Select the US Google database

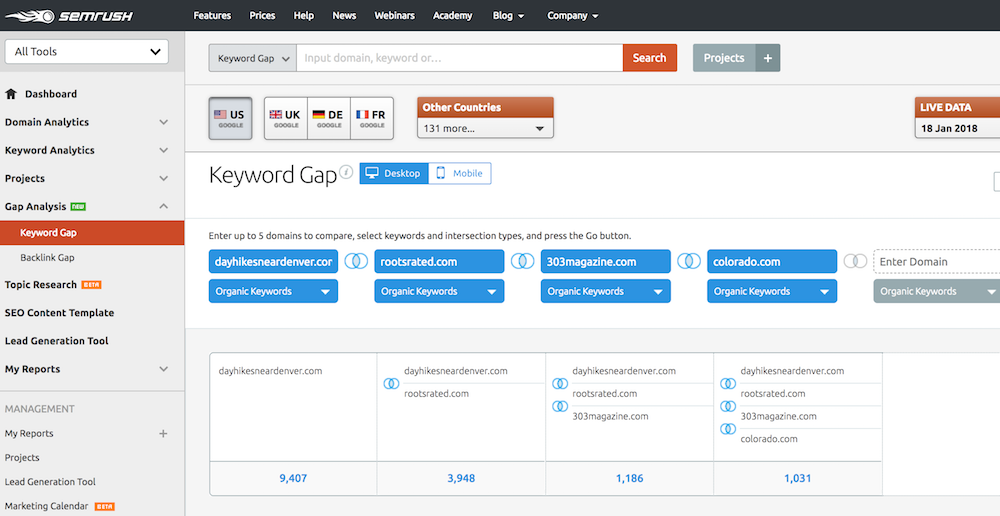click(230, 118)
